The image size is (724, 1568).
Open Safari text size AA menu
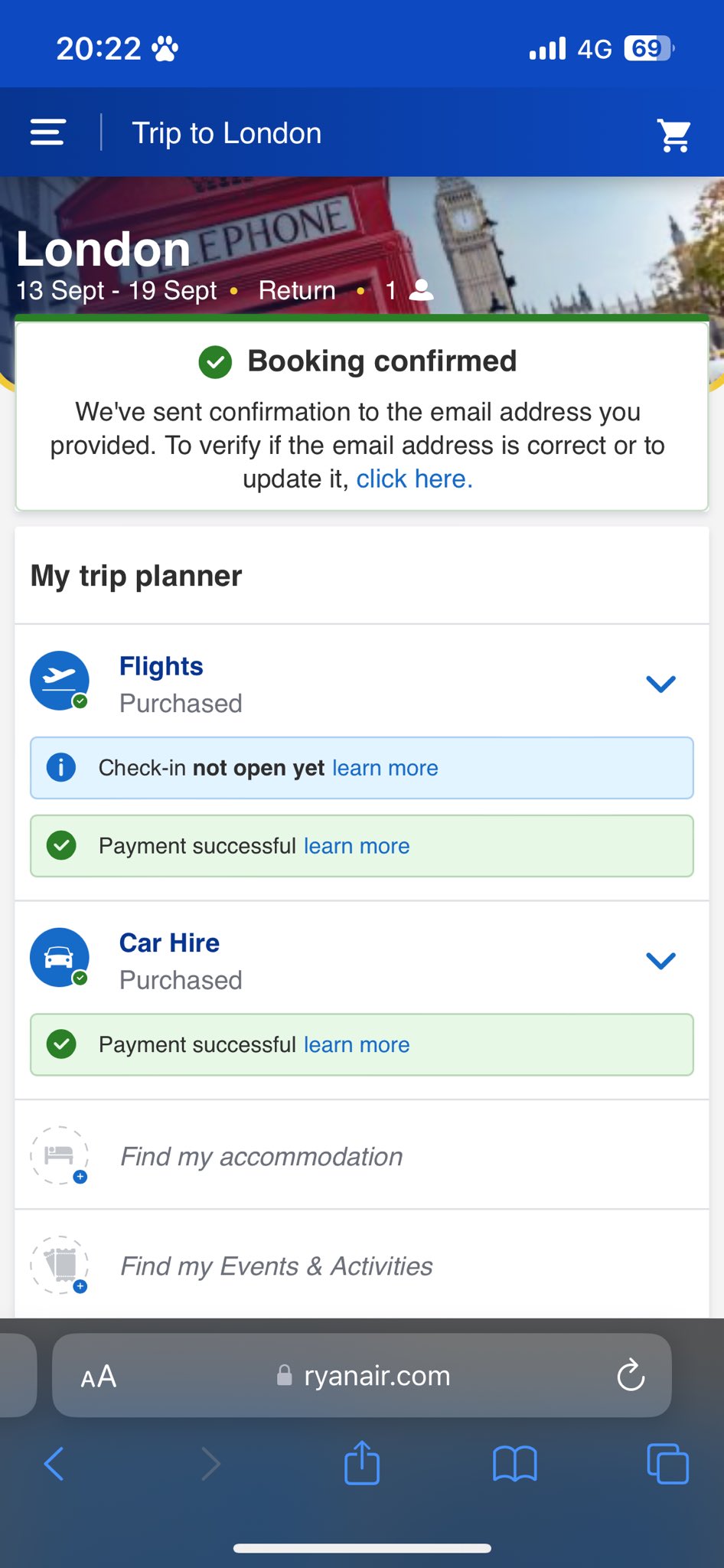pos(99,1377)
